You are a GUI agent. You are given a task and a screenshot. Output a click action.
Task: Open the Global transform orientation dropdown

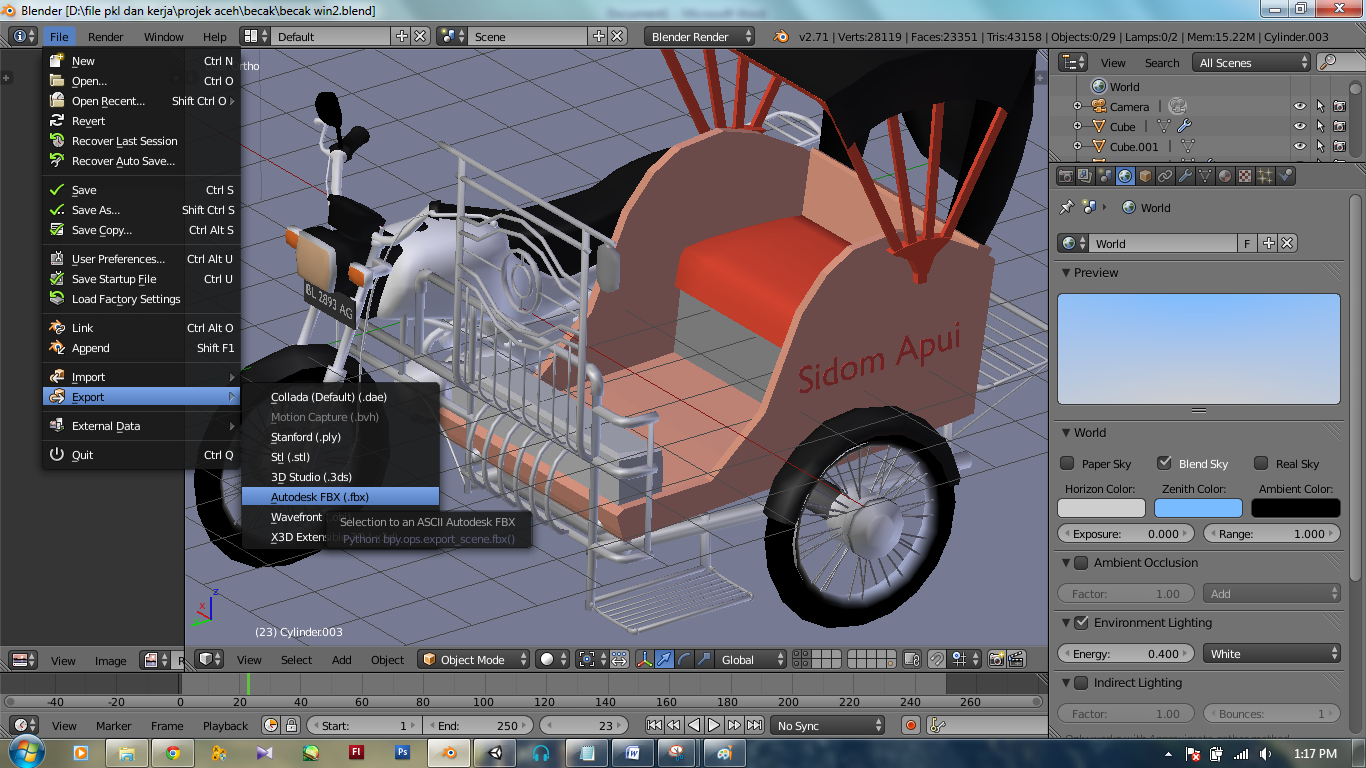(x=750, y=659)
